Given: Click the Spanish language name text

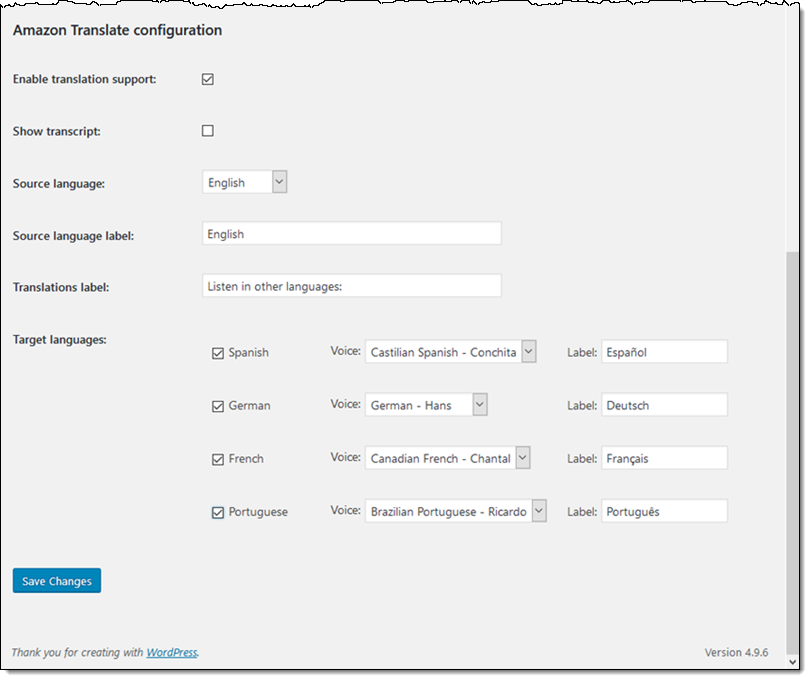Looking at the screenshot, I should pyautogui.click(x=248, y=353).
